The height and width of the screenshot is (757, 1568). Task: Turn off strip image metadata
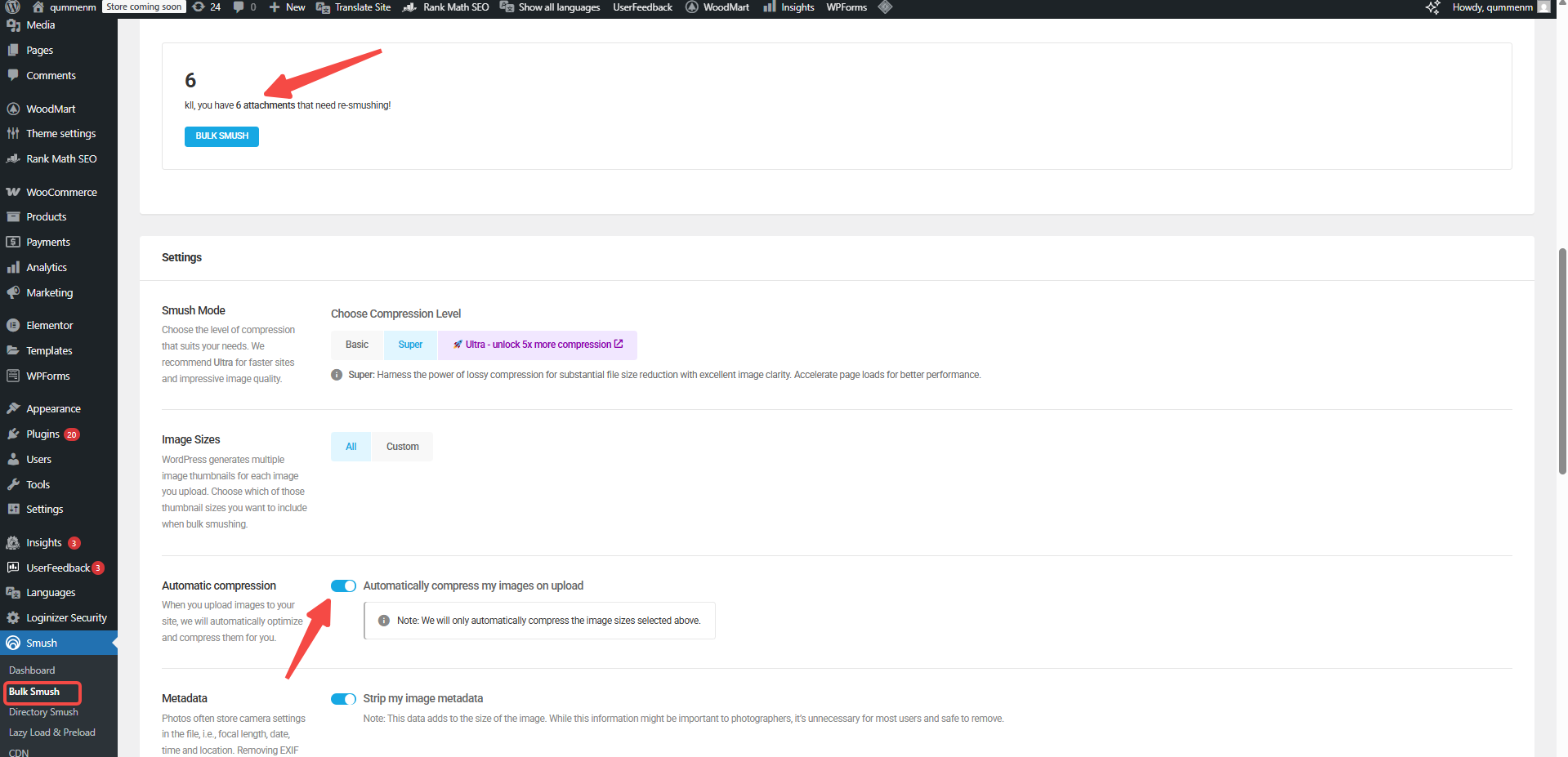pos(343,699)
